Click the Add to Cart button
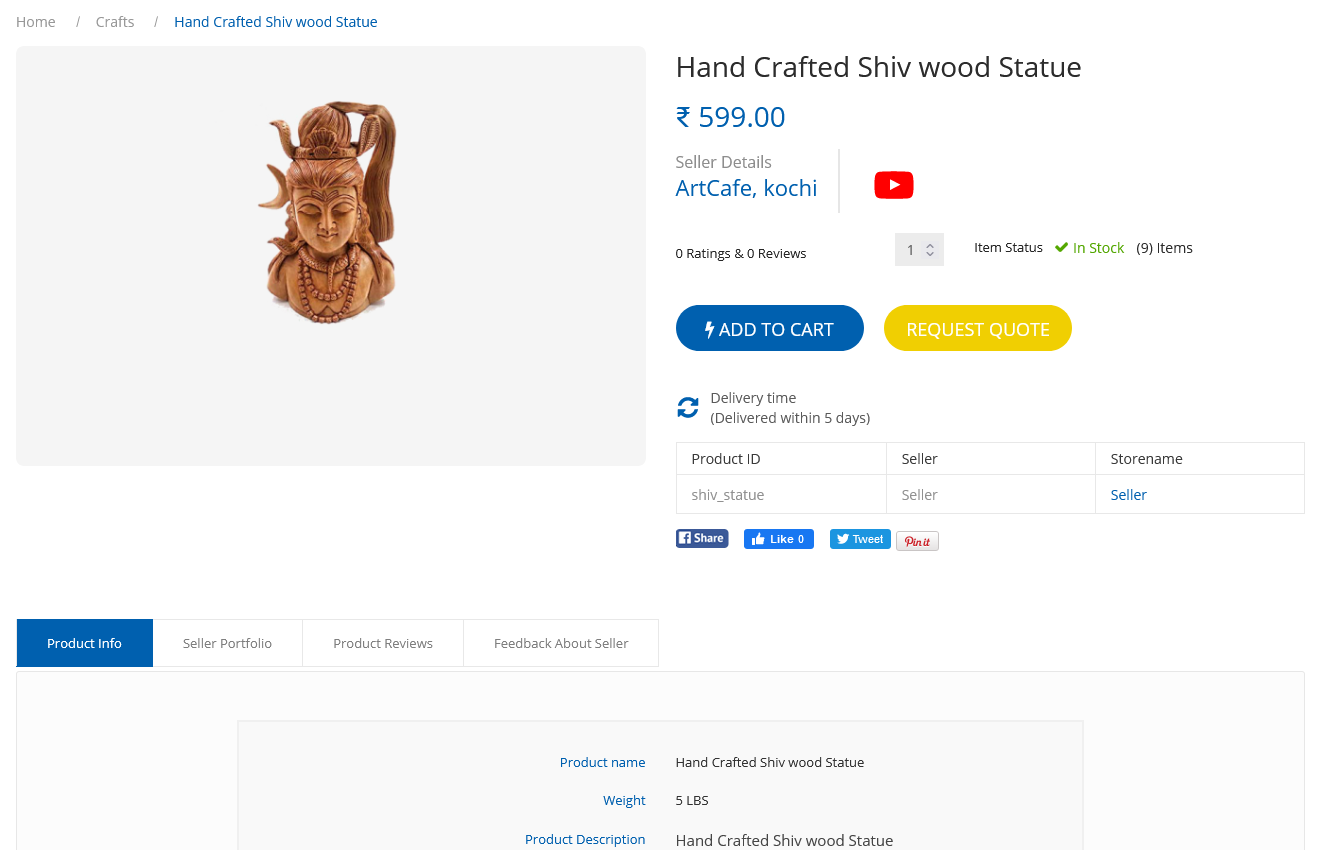 [x=769, y=329]
